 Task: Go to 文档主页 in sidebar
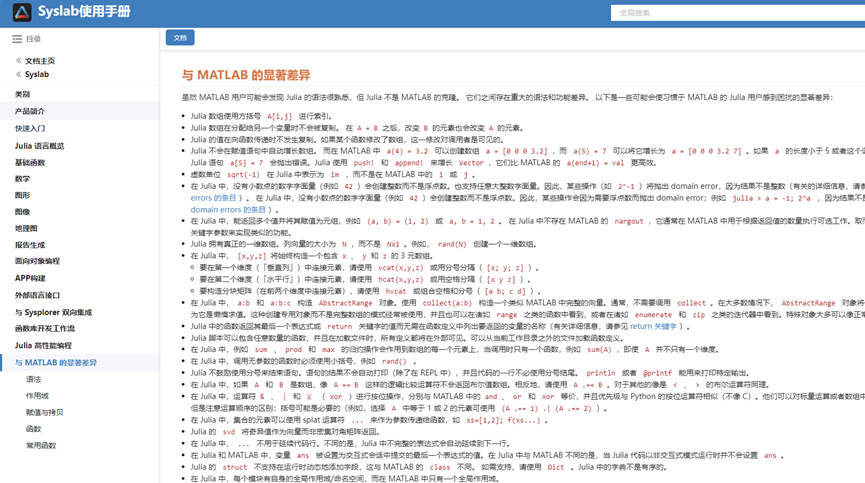click(x=40, y=61)
